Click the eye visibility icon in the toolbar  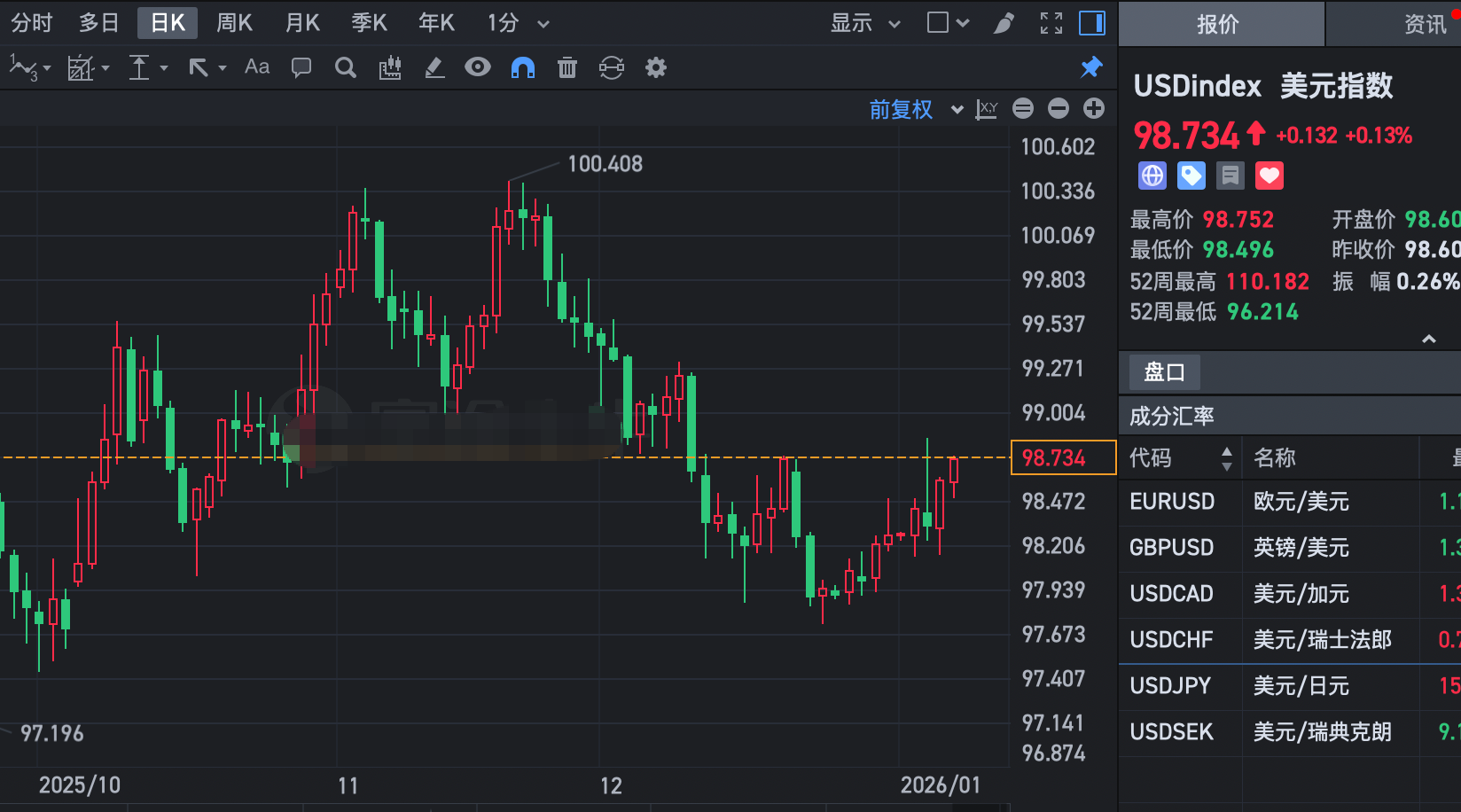pos(478,67)
